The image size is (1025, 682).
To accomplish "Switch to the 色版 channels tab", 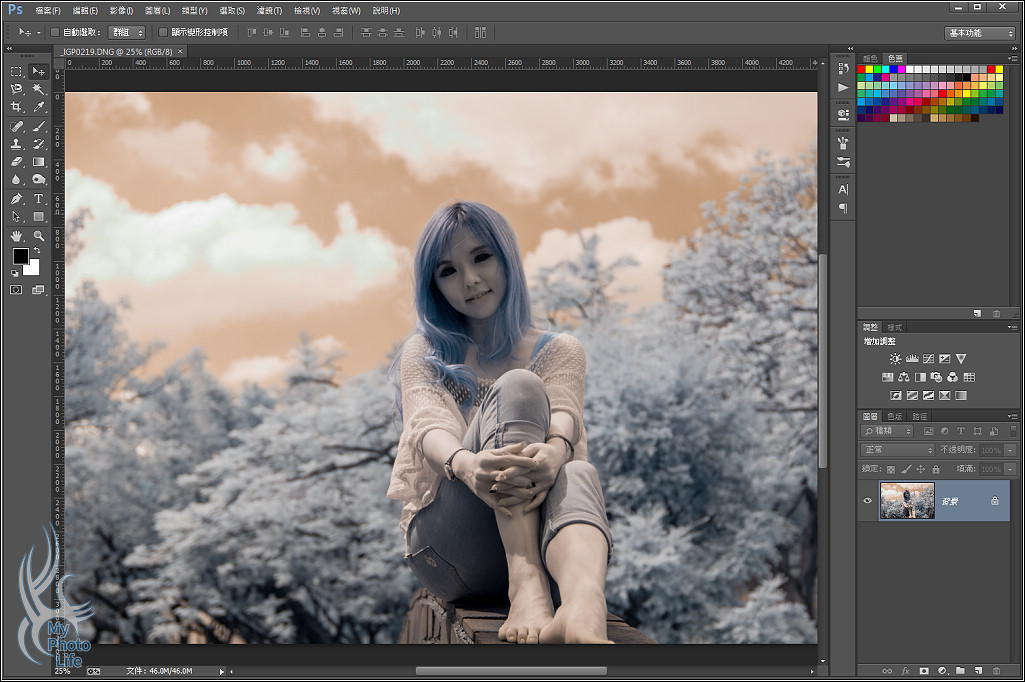I will click(x=894, y=416).
